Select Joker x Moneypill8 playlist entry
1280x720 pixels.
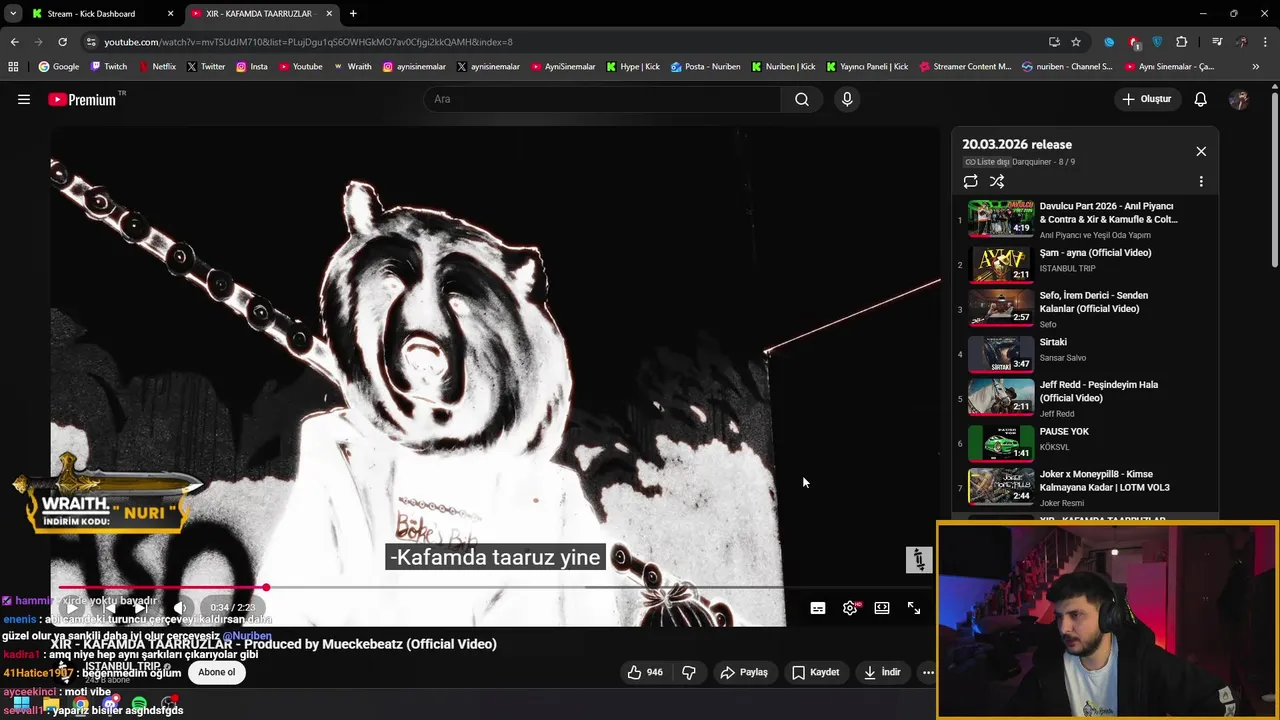pyautogui.click(x=1084, y=488)
